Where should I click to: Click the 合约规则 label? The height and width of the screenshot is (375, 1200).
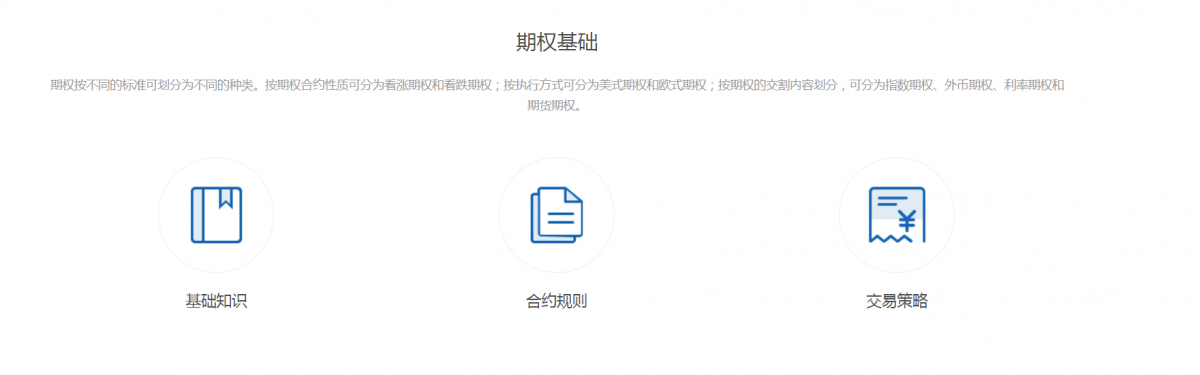pos(556,301)
